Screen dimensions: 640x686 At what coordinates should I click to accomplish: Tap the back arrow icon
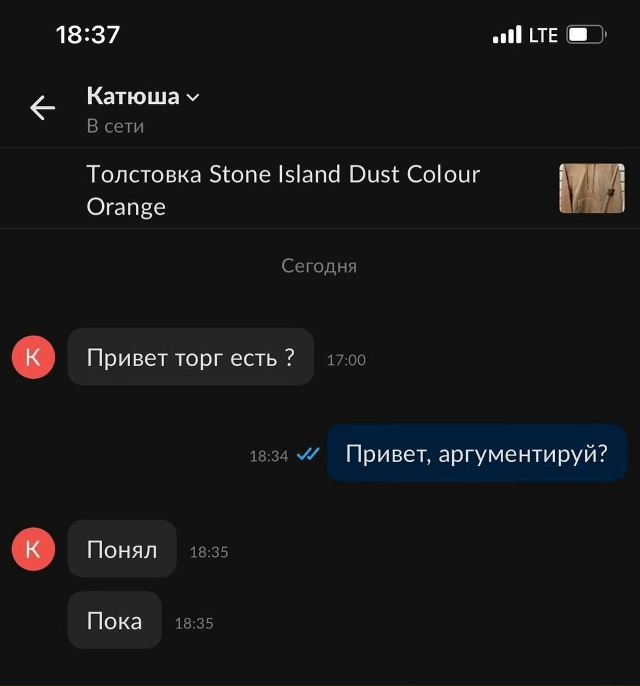pyautogui.click(x=42, y=108)
